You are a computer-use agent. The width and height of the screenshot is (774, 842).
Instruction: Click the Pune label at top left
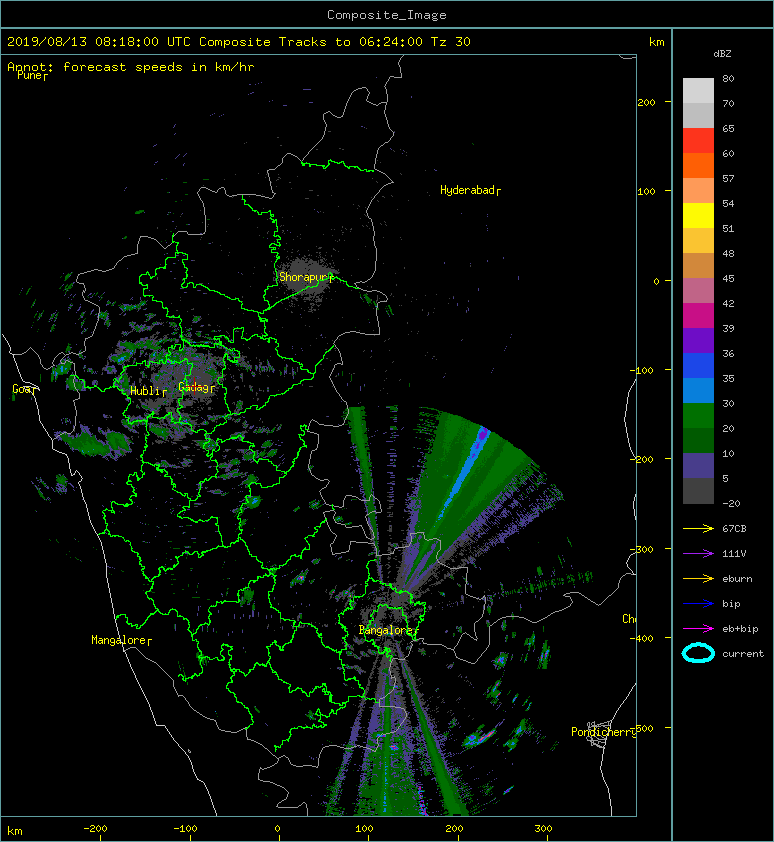coord(32,76)
